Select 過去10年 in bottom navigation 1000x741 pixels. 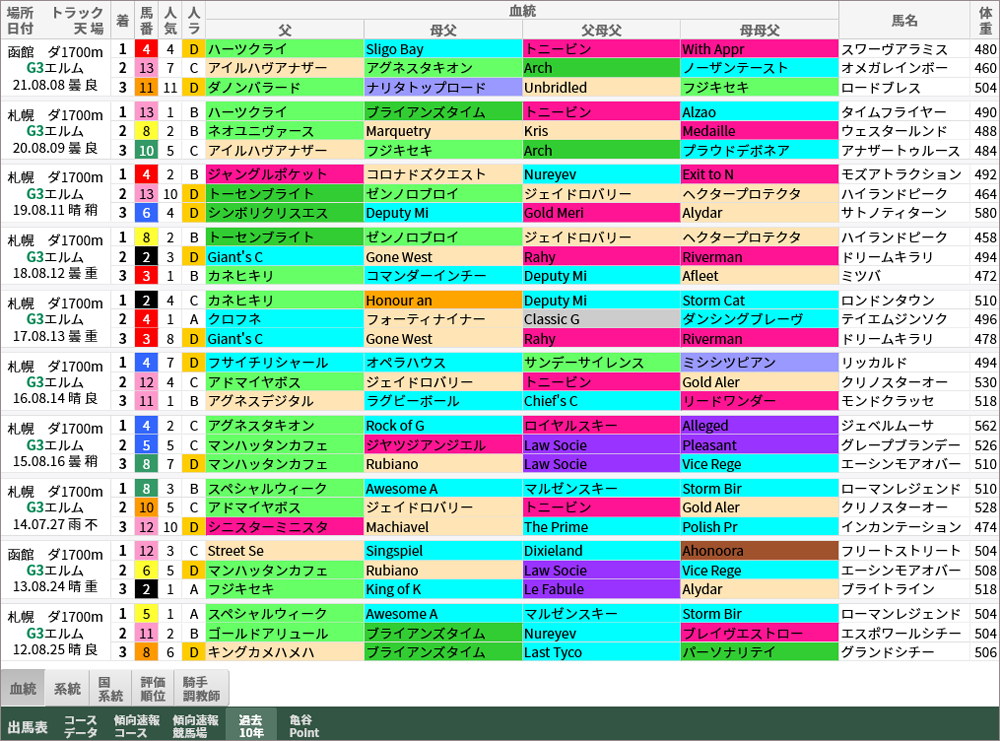click(x=251, y=726)
